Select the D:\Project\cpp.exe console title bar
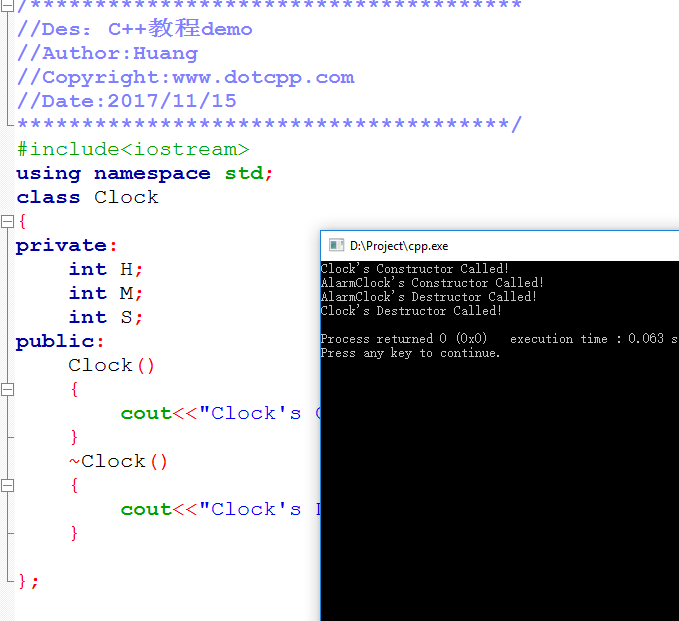Image resolution: width=679 pixels, height=621 pixels. (x=500, y=245)
